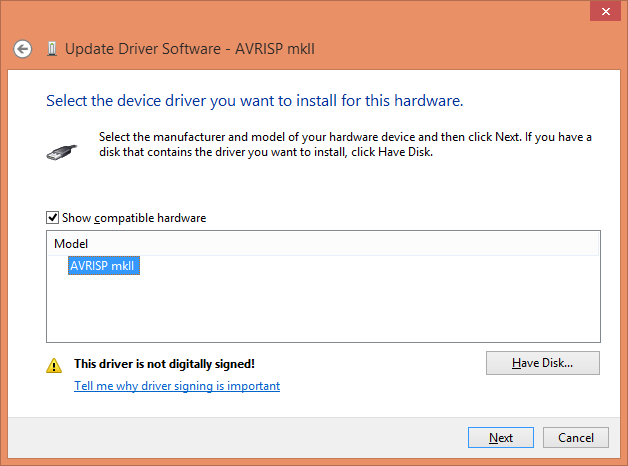Click 'This driver is not digitally signed!' text

pos(164,364)
